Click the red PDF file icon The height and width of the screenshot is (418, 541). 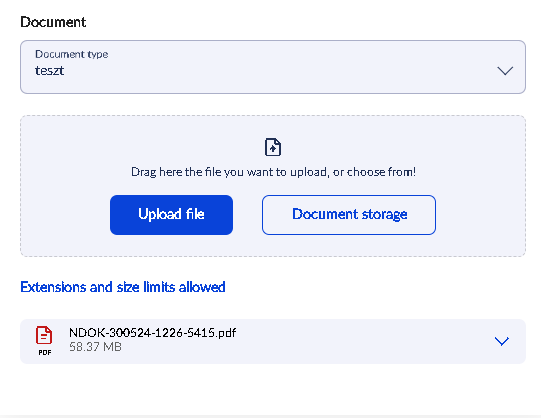tap(44, 335)
